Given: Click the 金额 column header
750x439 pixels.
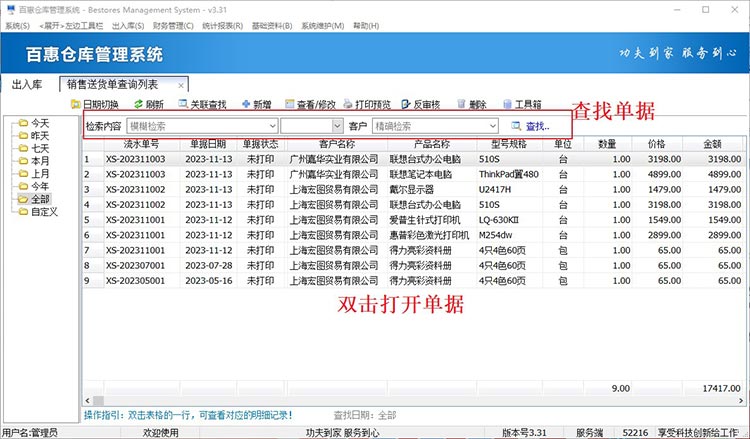Looking at the screenshot, I should click(713, 144).
